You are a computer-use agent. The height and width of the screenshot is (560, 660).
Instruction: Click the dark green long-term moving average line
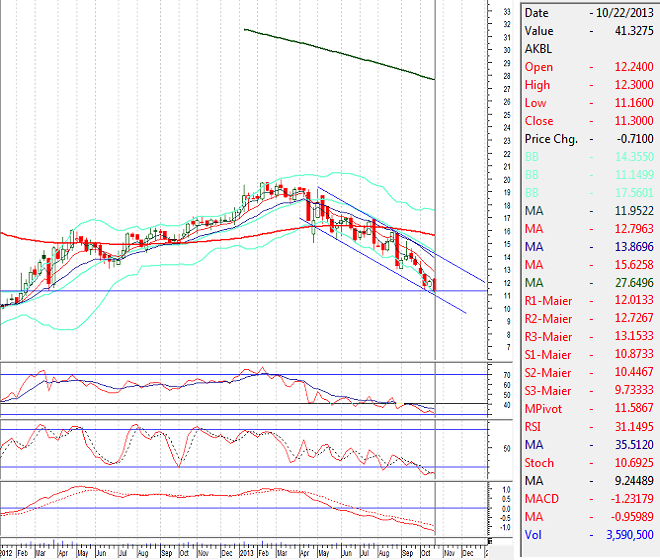pyautogui.click(x=340, y=53)
